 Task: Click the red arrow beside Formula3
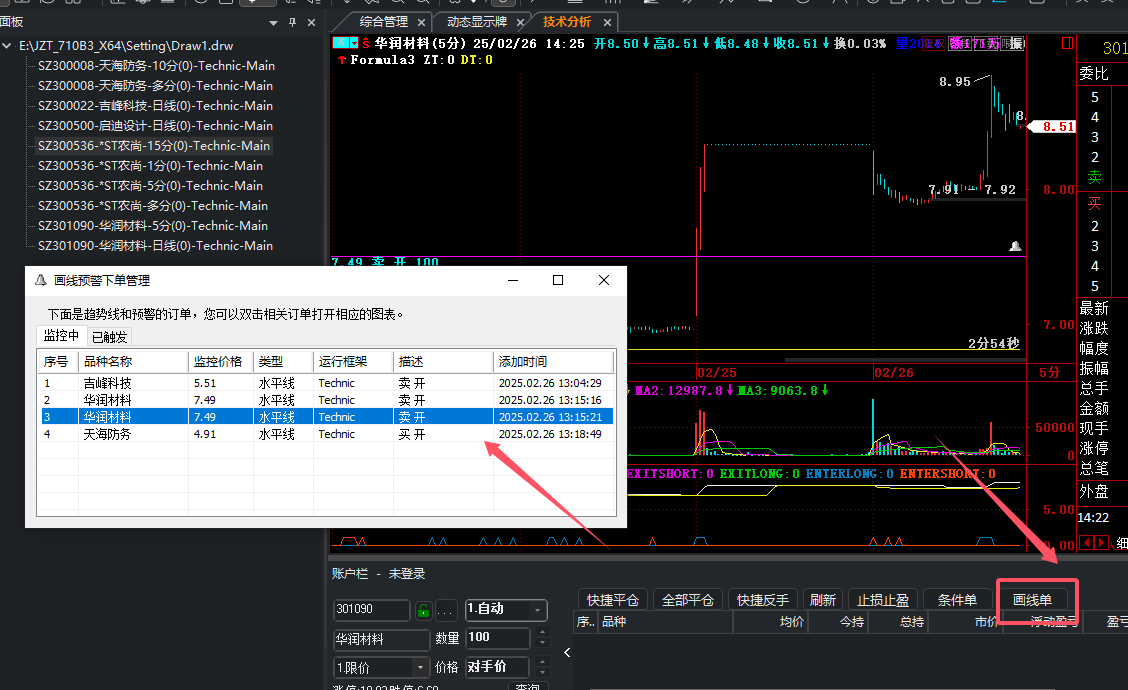pyautogui.click(x=342, y=60)
